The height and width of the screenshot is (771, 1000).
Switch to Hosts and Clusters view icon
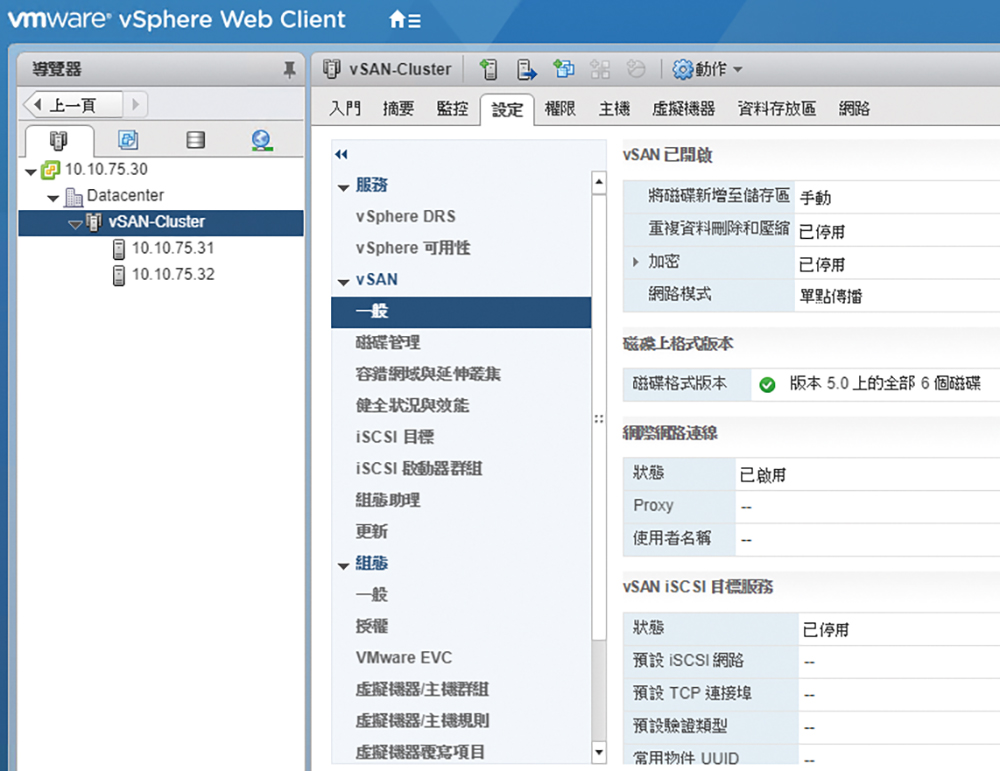click(59, 140)
